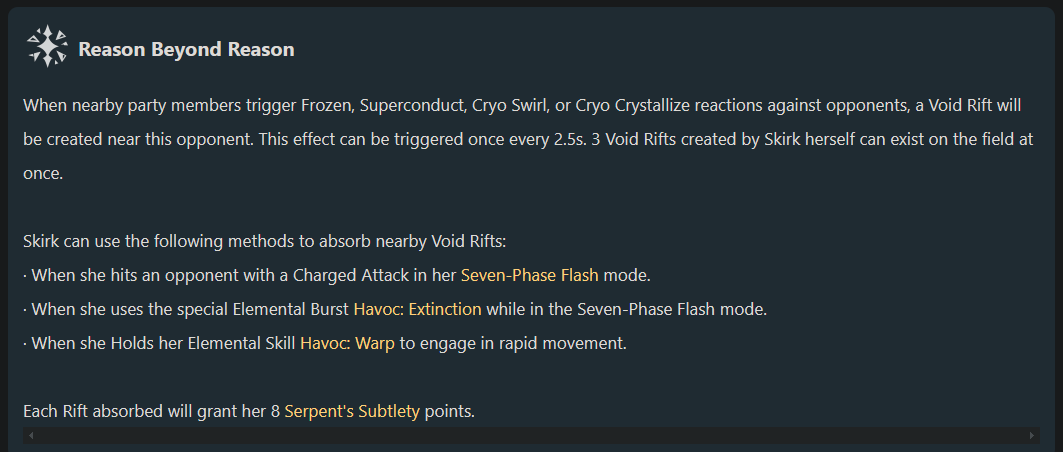Screen dimensions: 1063x452
Task: Open the Havoc: Extinction link
Action: pos(418,310)
